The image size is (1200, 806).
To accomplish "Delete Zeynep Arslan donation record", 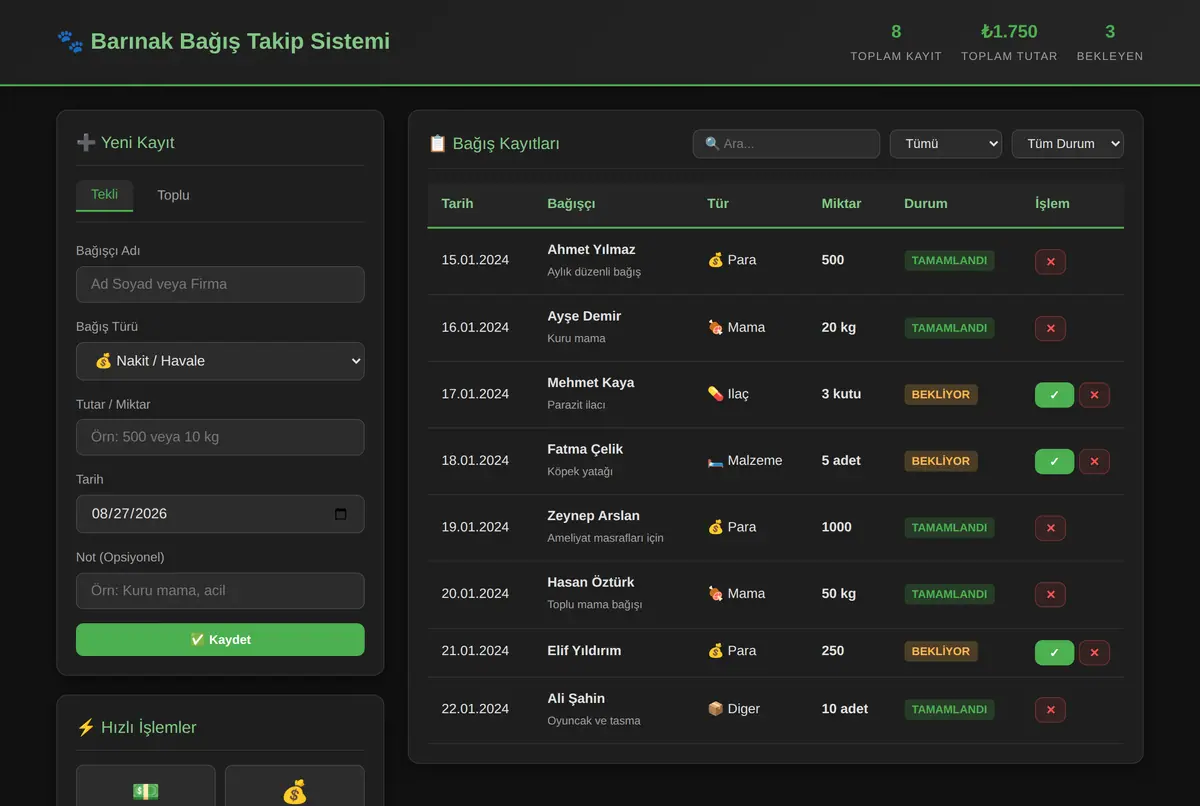I will tap(1050, 528).
